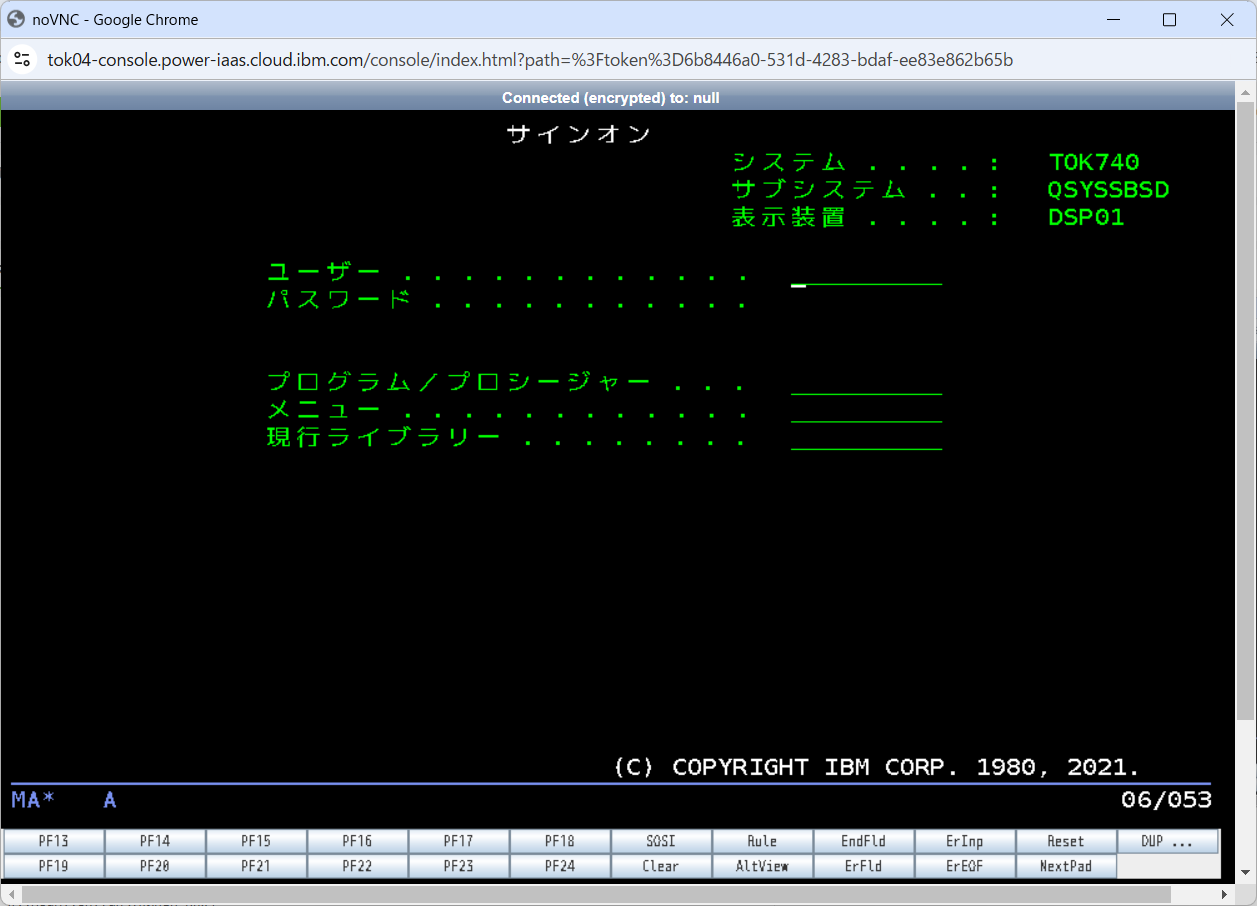Click the PF19 function key button
1257x906 pixels.
click(x=54, y=866)
